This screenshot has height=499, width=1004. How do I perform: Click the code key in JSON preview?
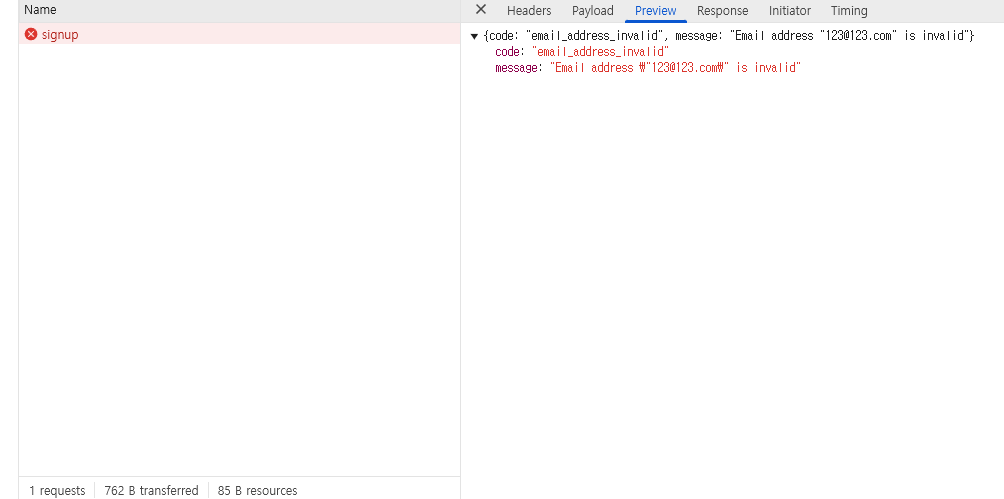coord(510,52)
